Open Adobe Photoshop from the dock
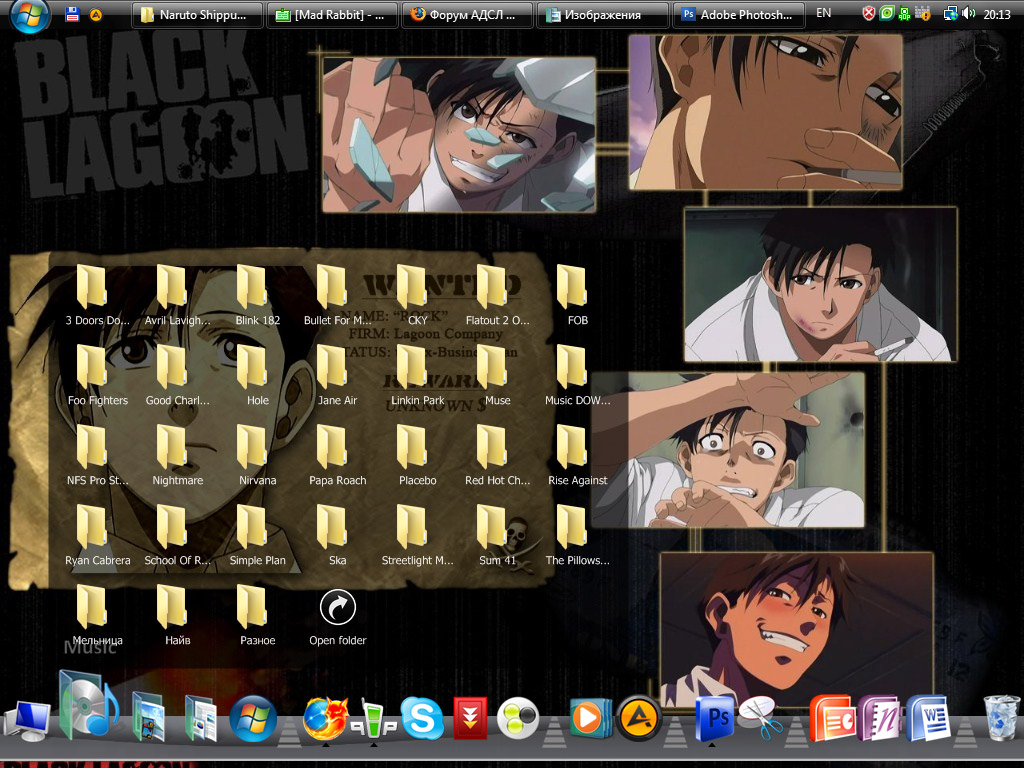 713,718
